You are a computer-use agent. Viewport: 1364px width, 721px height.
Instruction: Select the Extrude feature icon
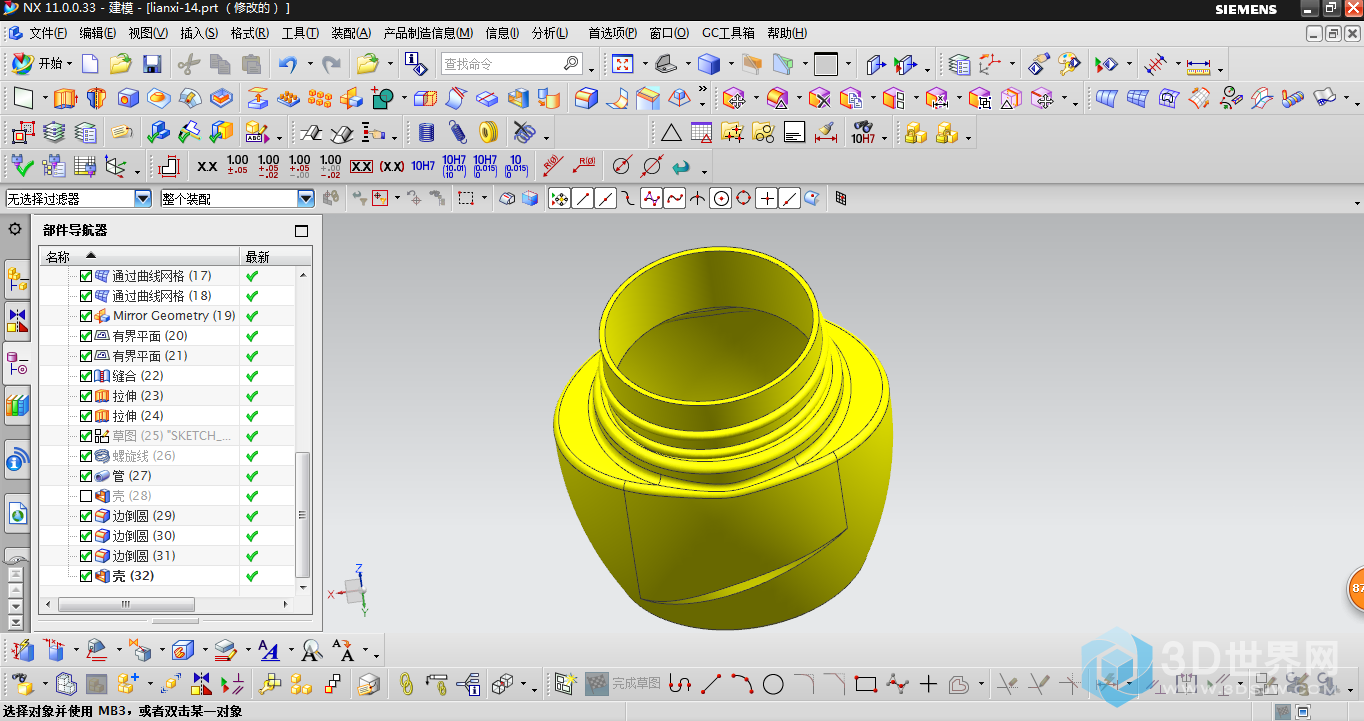[x=65, y=99]
